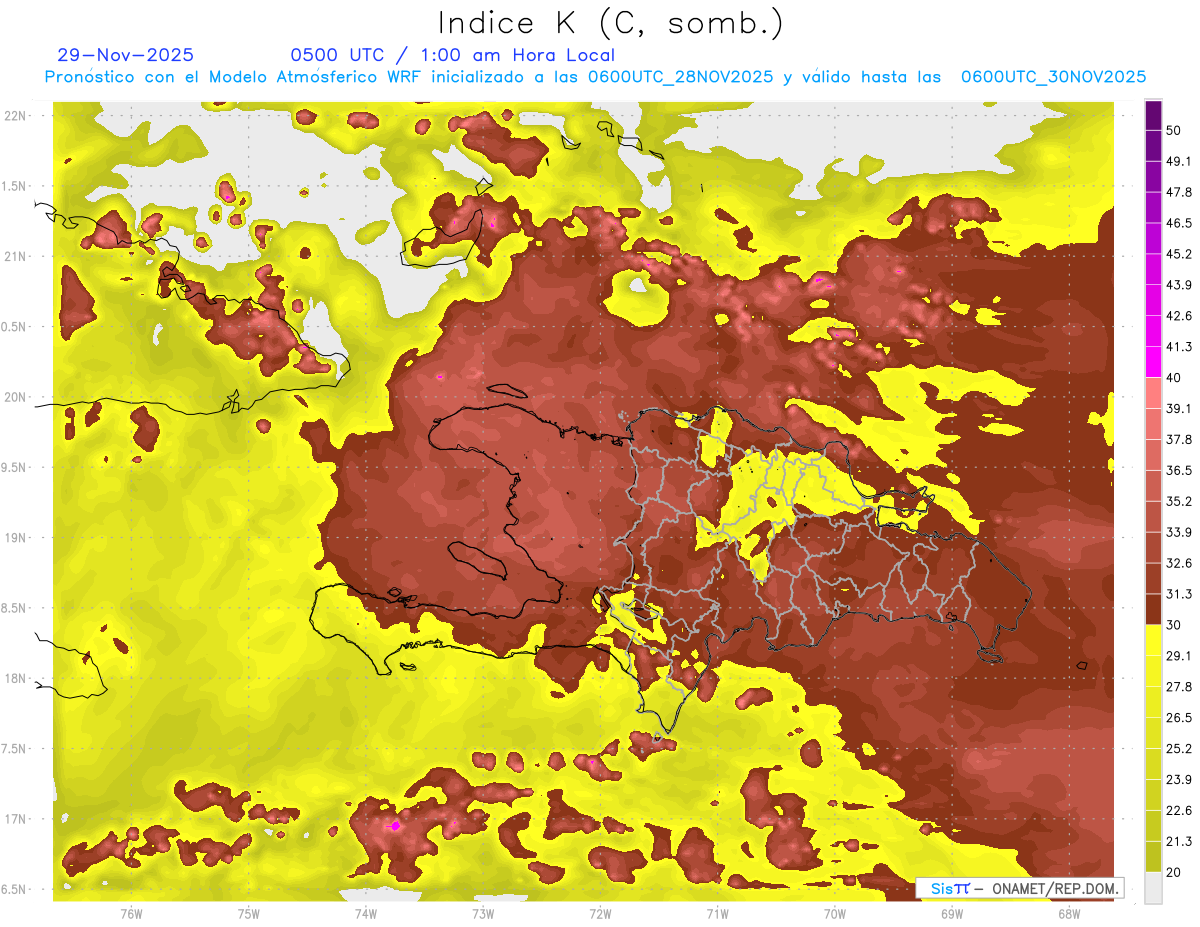The height and width of the screenshot is (927, 1200).
Task: Click legend value "42.6"
Action: pos(1177,316)
